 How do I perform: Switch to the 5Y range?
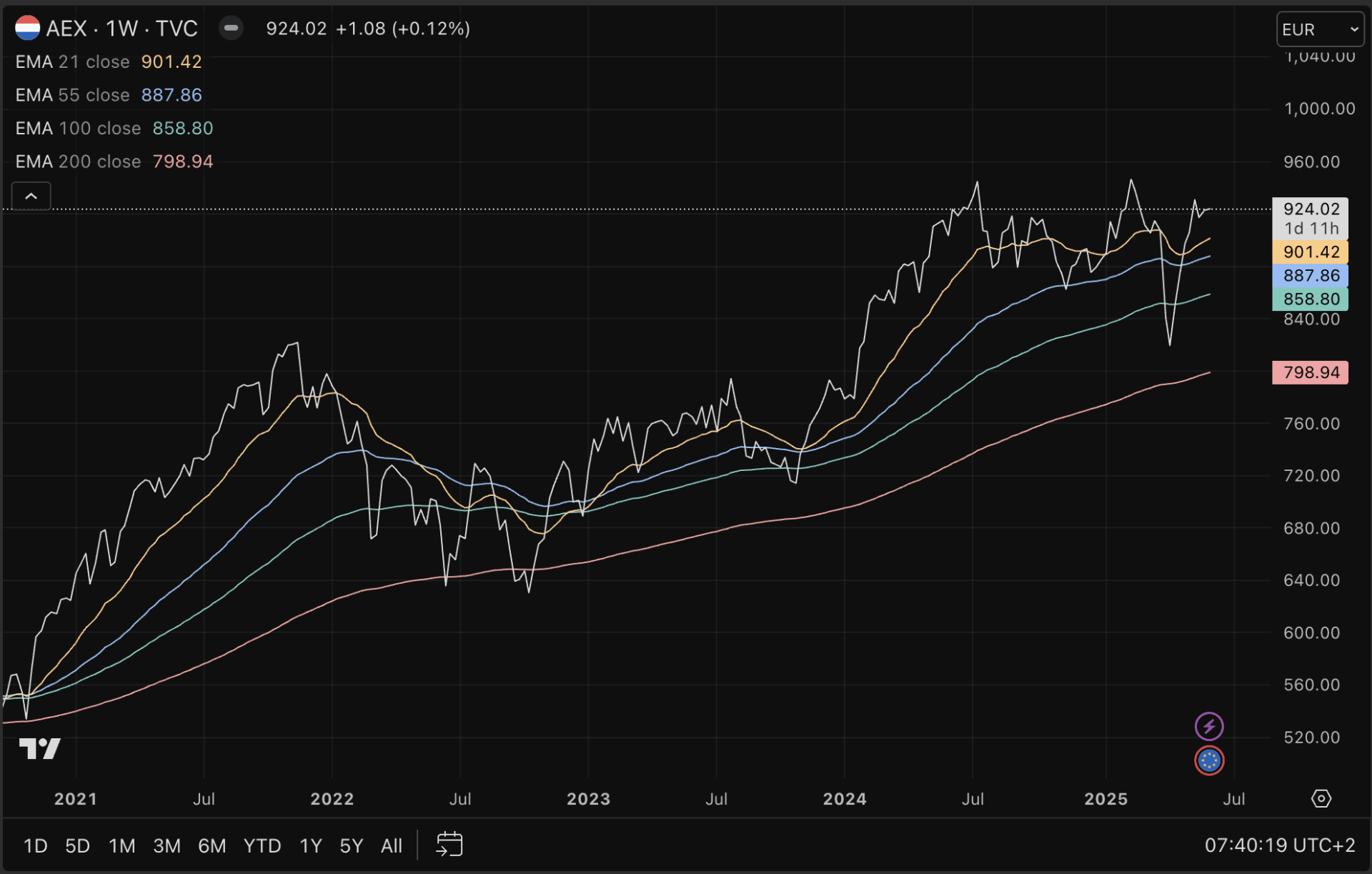[351, 846]
